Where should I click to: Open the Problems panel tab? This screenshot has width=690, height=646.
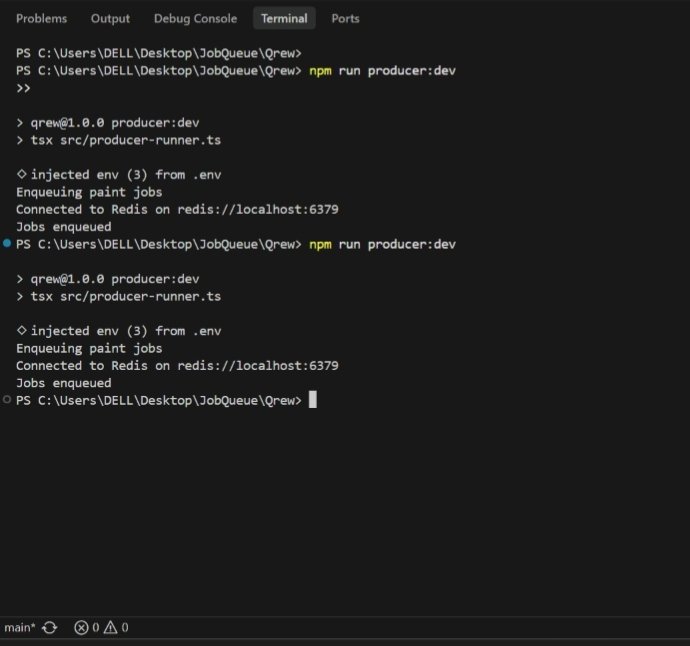click(x=41, y=18)
